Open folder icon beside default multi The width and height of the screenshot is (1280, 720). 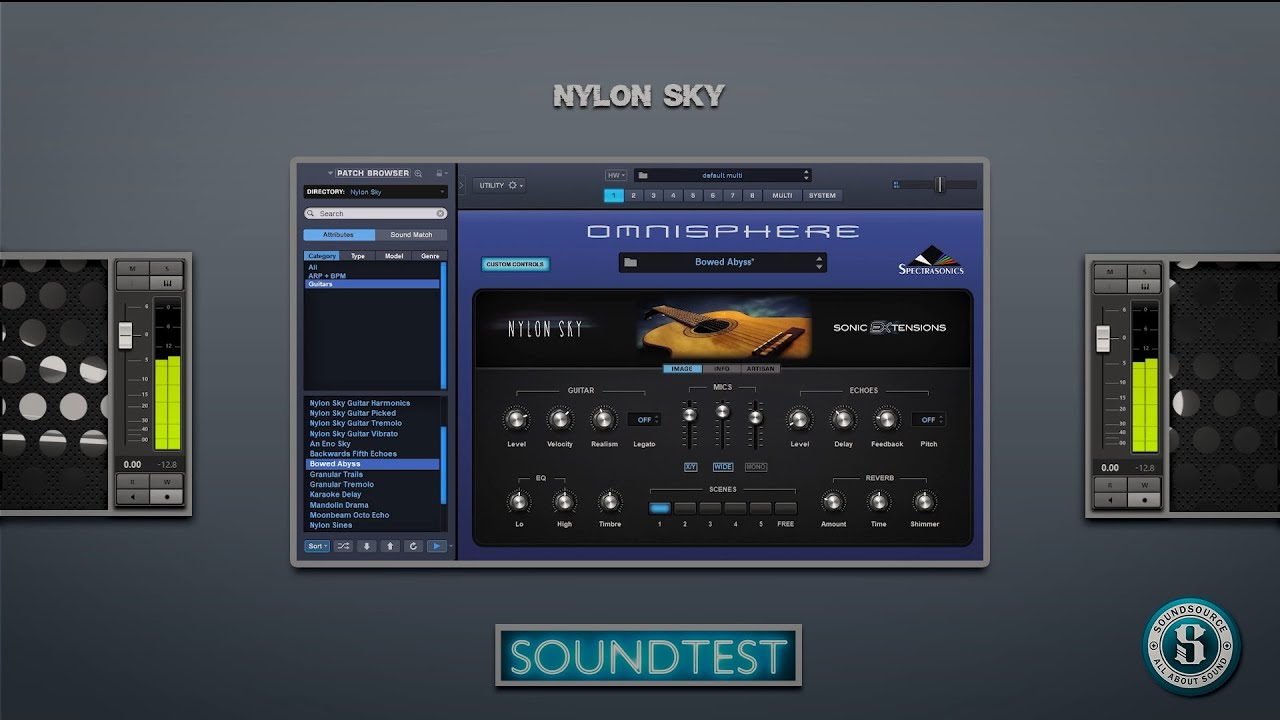[x=642, y=175]
